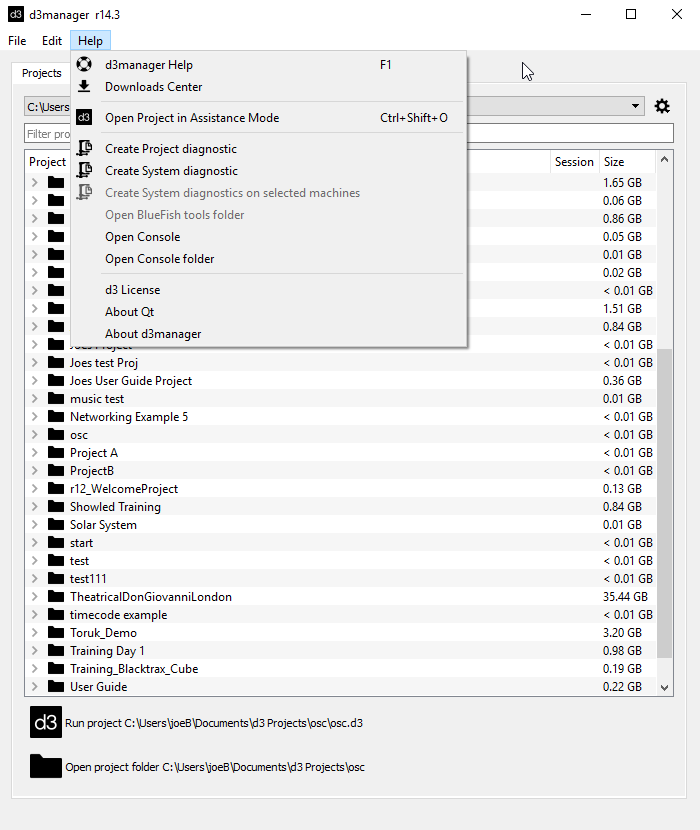The width and height of the screenshot is (700, 830).
Task: Expand the Project A row
Action: coord(34,453)
